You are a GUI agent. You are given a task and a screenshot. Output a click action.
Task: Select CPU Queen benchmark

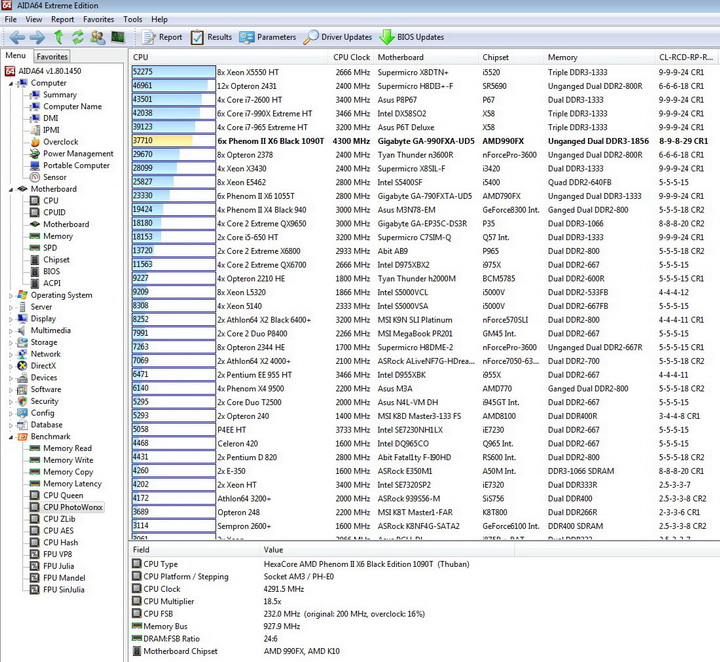63,495
